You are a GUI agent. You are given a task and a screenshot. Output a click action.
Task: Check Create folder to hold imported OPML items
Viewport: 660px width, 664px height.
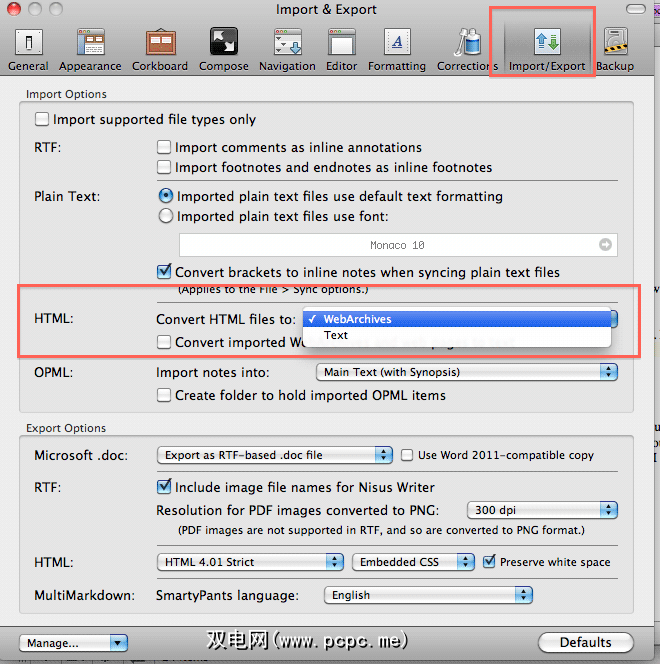point(164,395)
